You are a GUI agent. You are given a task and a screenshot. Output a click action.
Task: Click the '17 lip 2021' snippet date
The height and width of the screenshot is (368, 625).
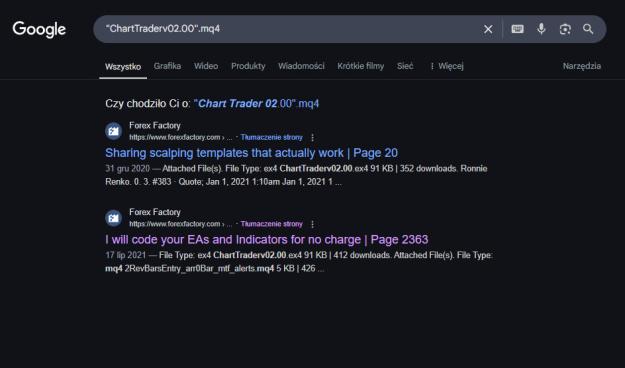coord(126,255)
